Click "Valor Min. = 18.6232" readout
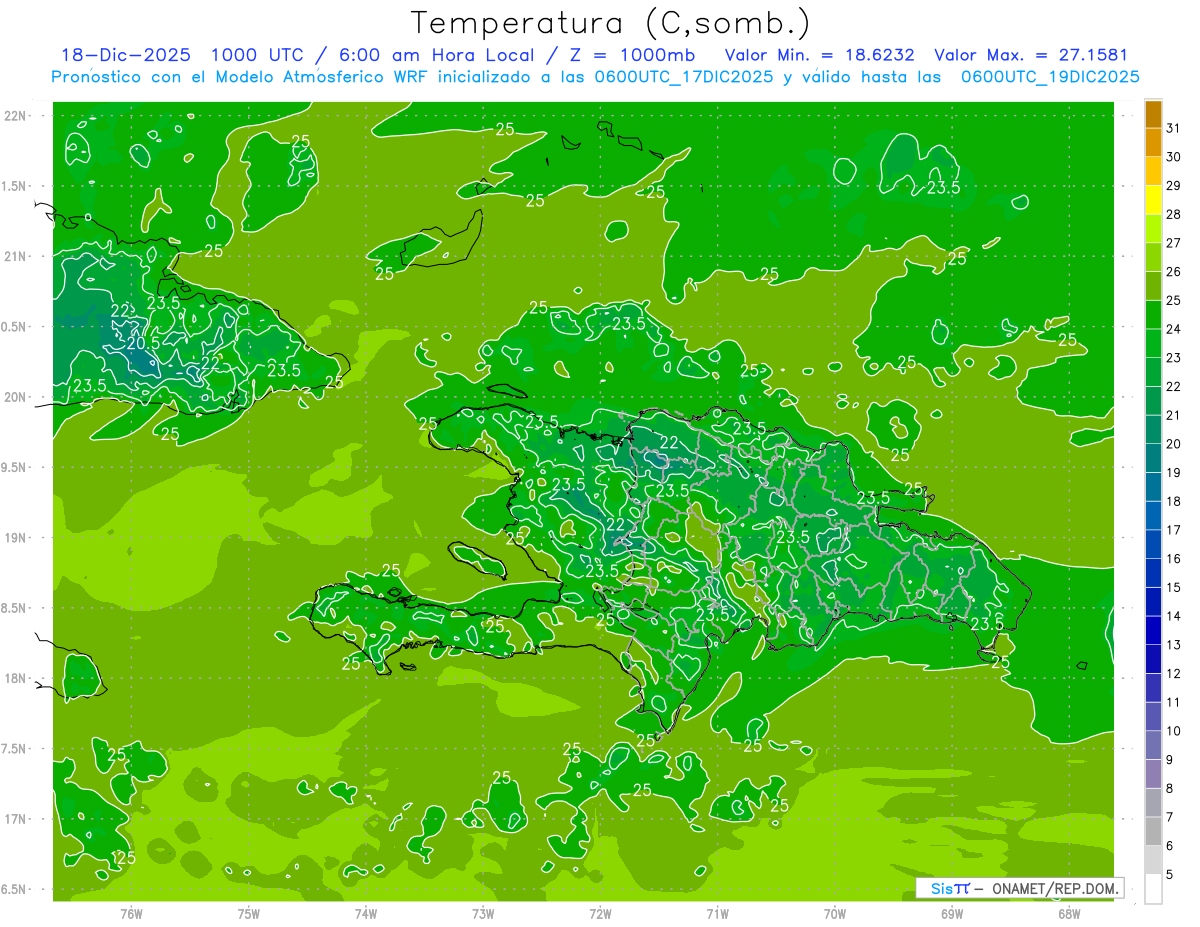The image size is (1200, 927). pyautogui.click(x=819, y=55)
